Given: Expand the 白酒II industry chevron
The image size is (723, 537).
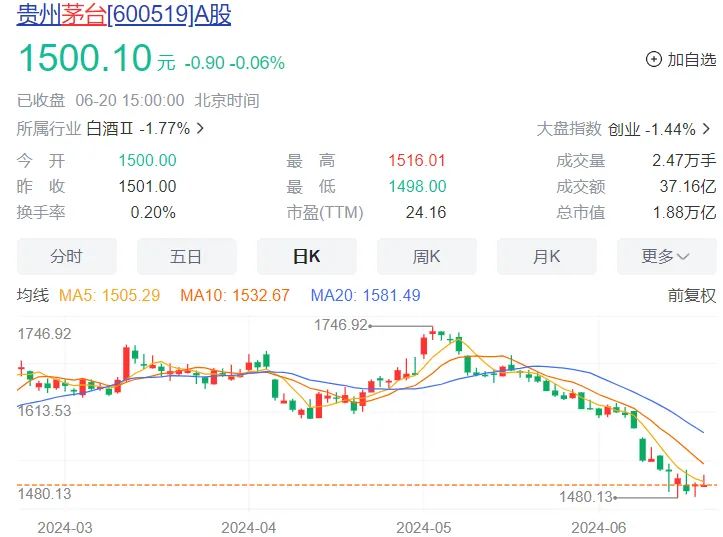Looking at the screenshot, I should [200, 128].
